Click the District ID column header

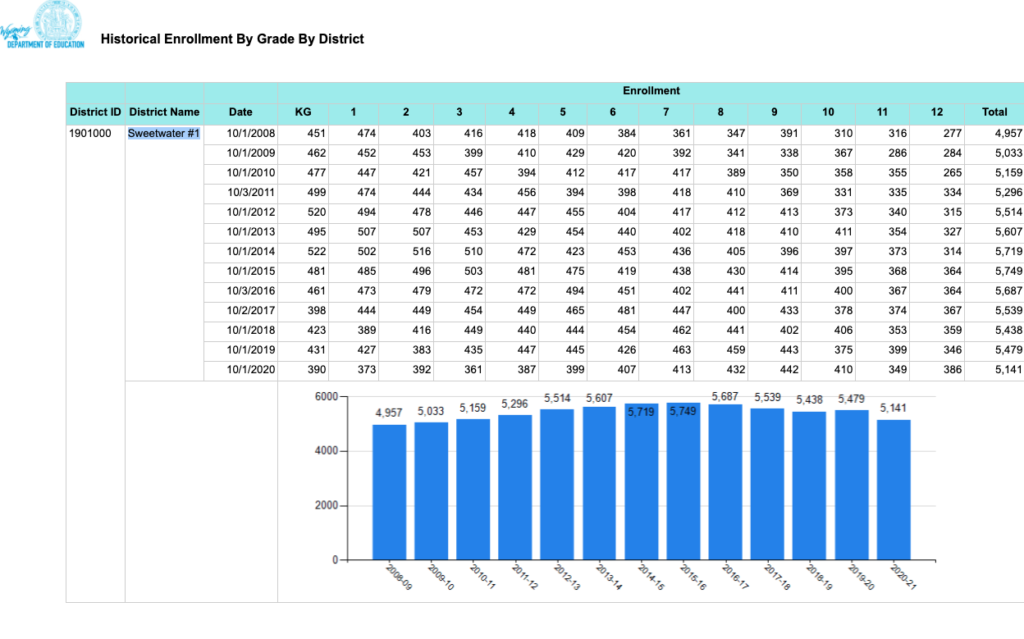(95, 112)
